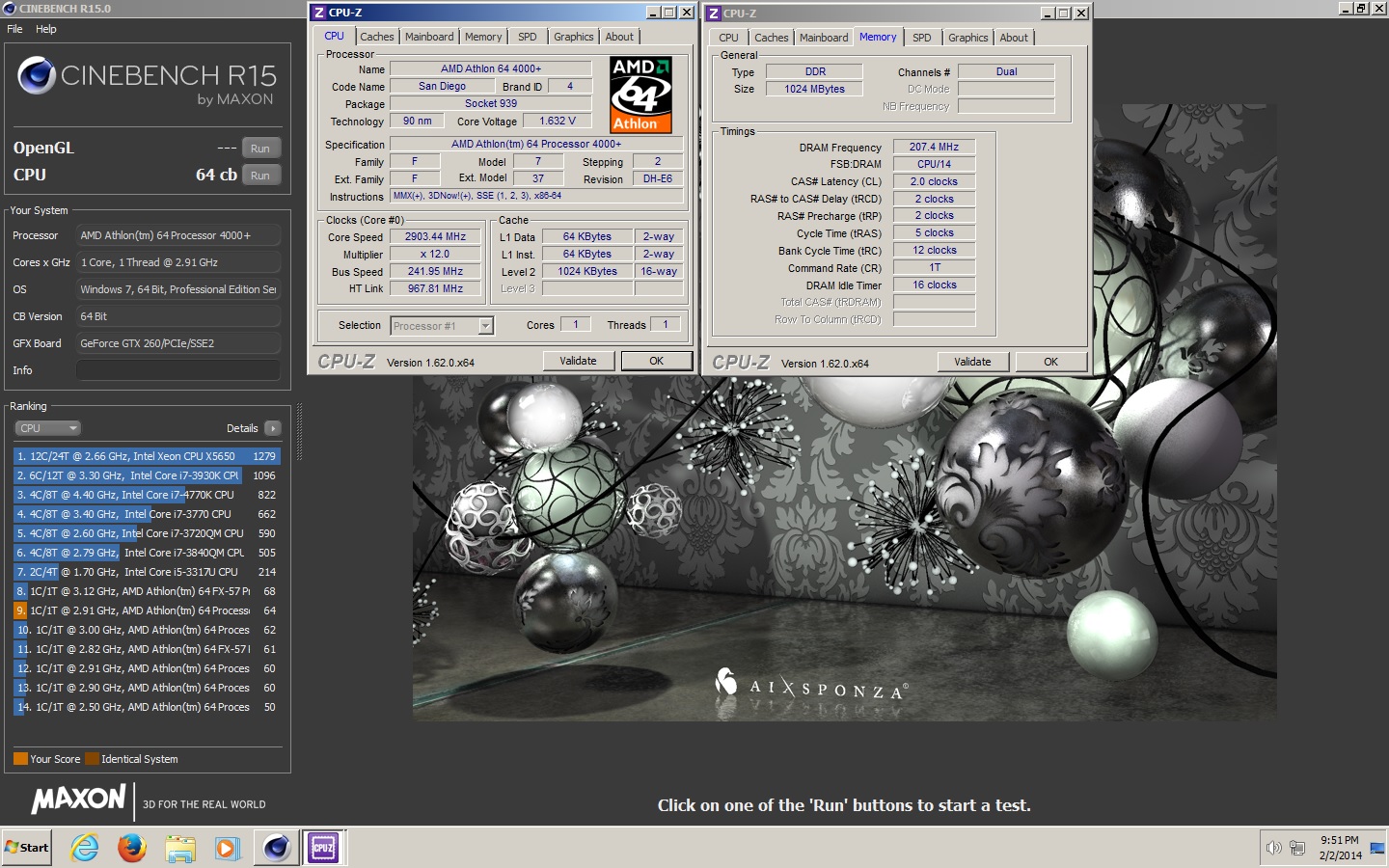
Task: Click the AMD Athlon 64 logo in CPU-Z
Action: (640, 94)
